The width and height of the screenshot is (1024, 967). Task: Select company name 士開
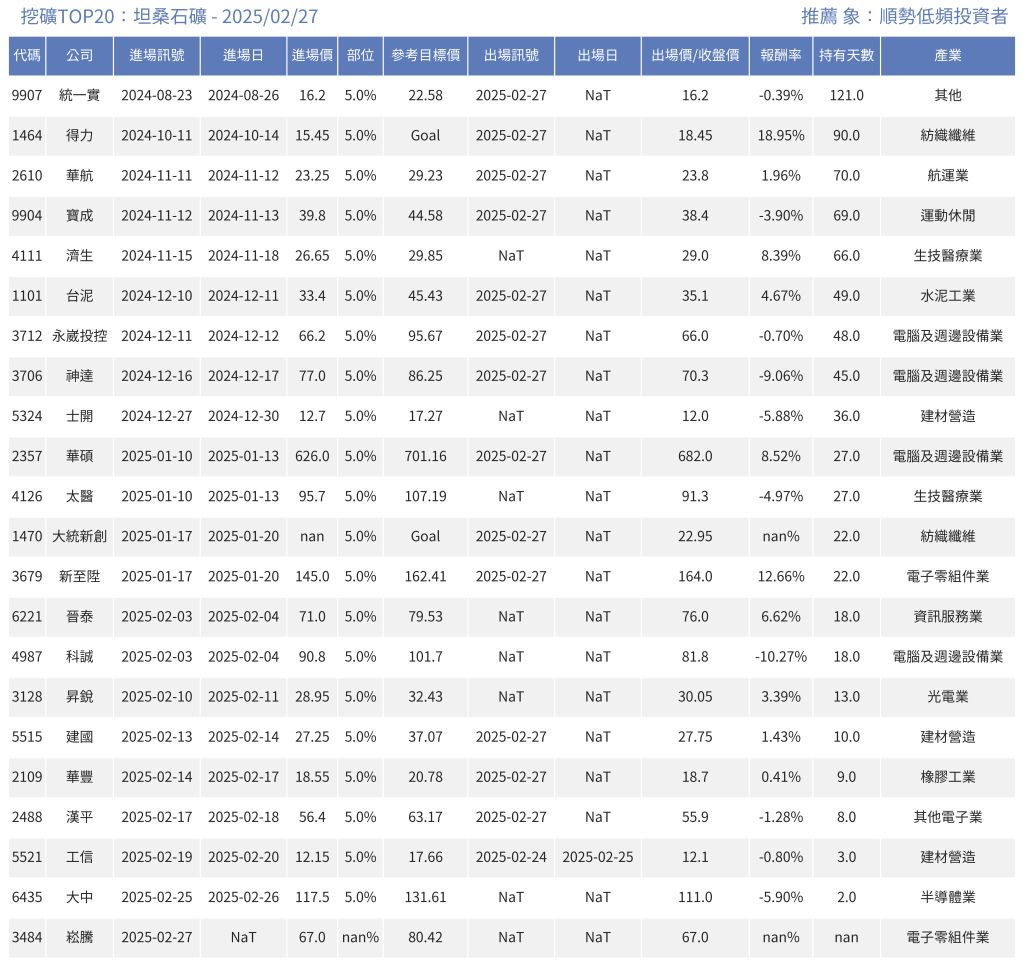tap(80, 416)
